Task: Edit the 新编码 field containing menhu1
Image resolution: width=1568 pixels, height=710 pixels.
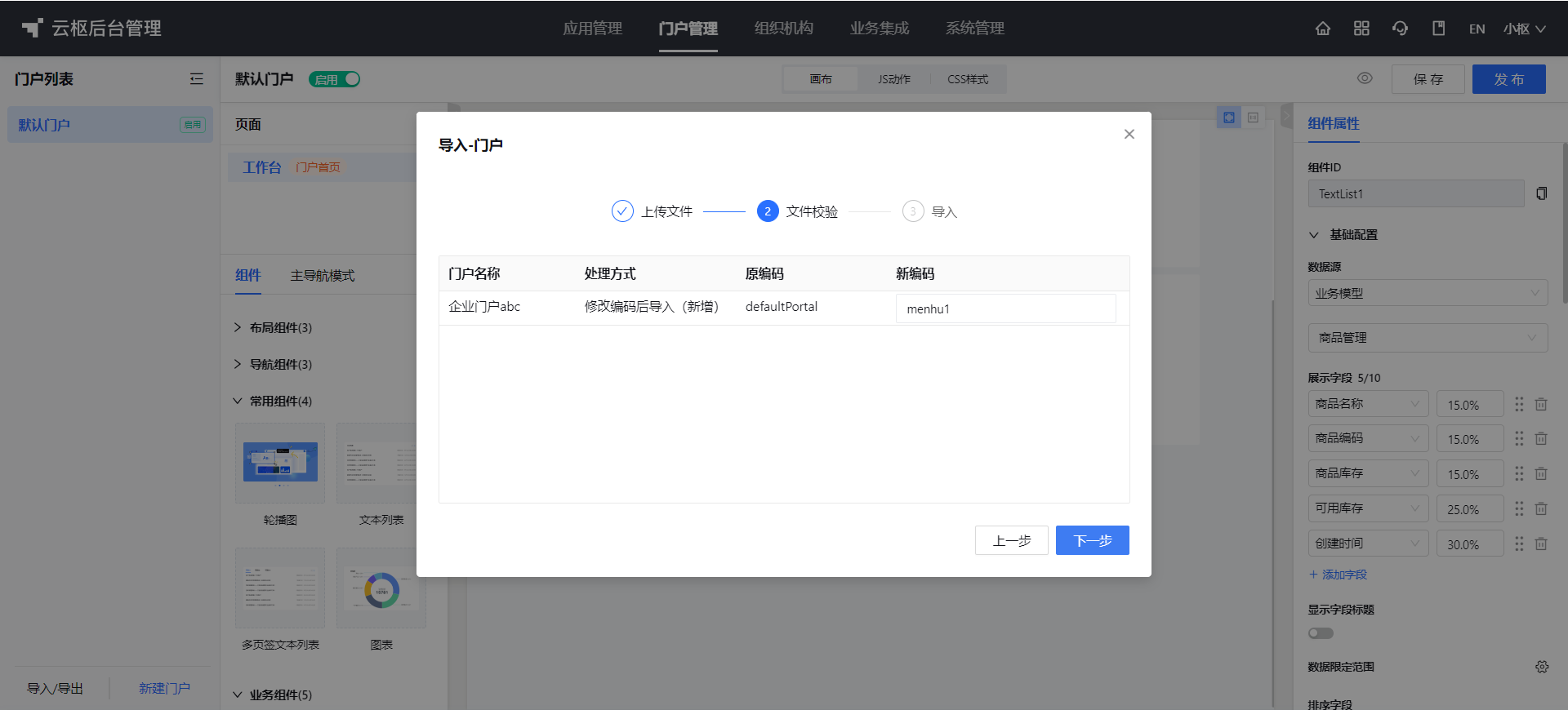Action: click(1006, 308)
